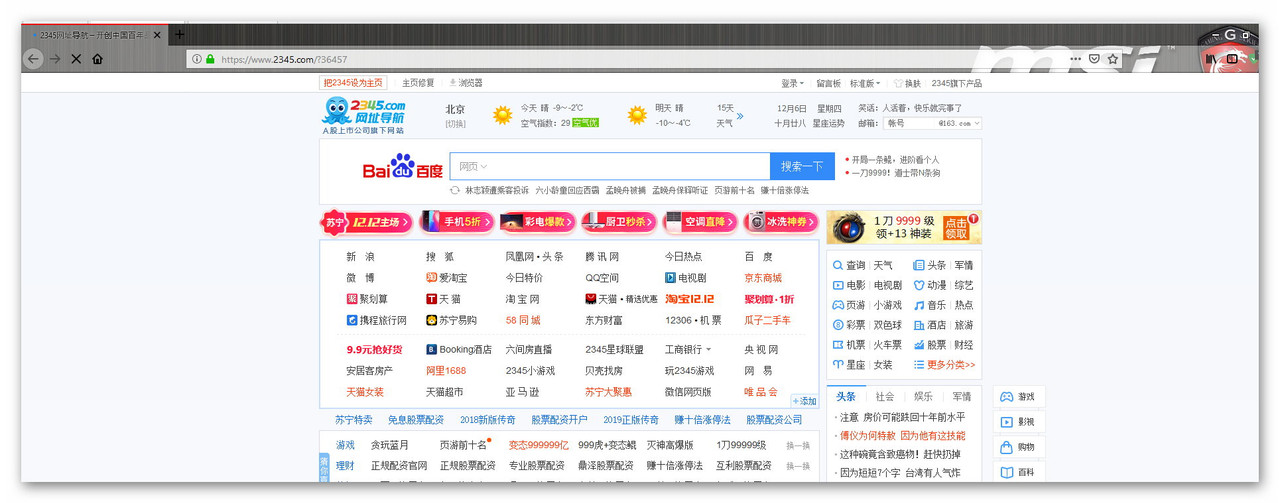
Task: Click today's sunny weather icon
Action: tap(502, 115)
